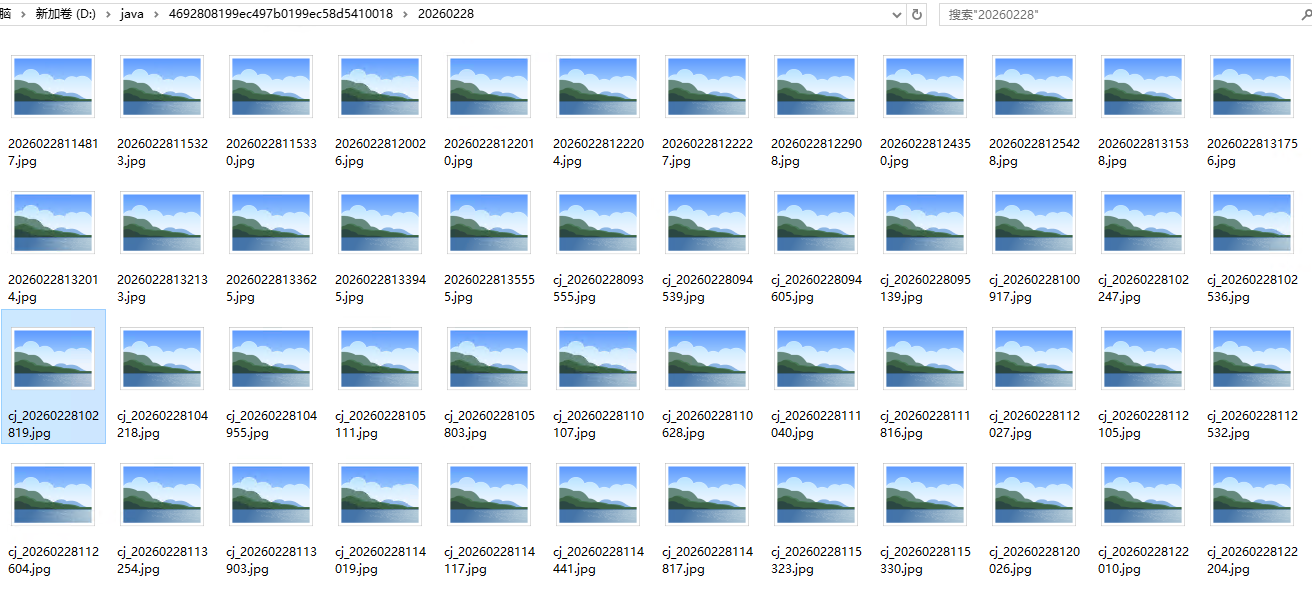Viewport: 1312px width, 590px height.
Task: Click file name cj_20260228115323.jpg
Action: (816, 560)
